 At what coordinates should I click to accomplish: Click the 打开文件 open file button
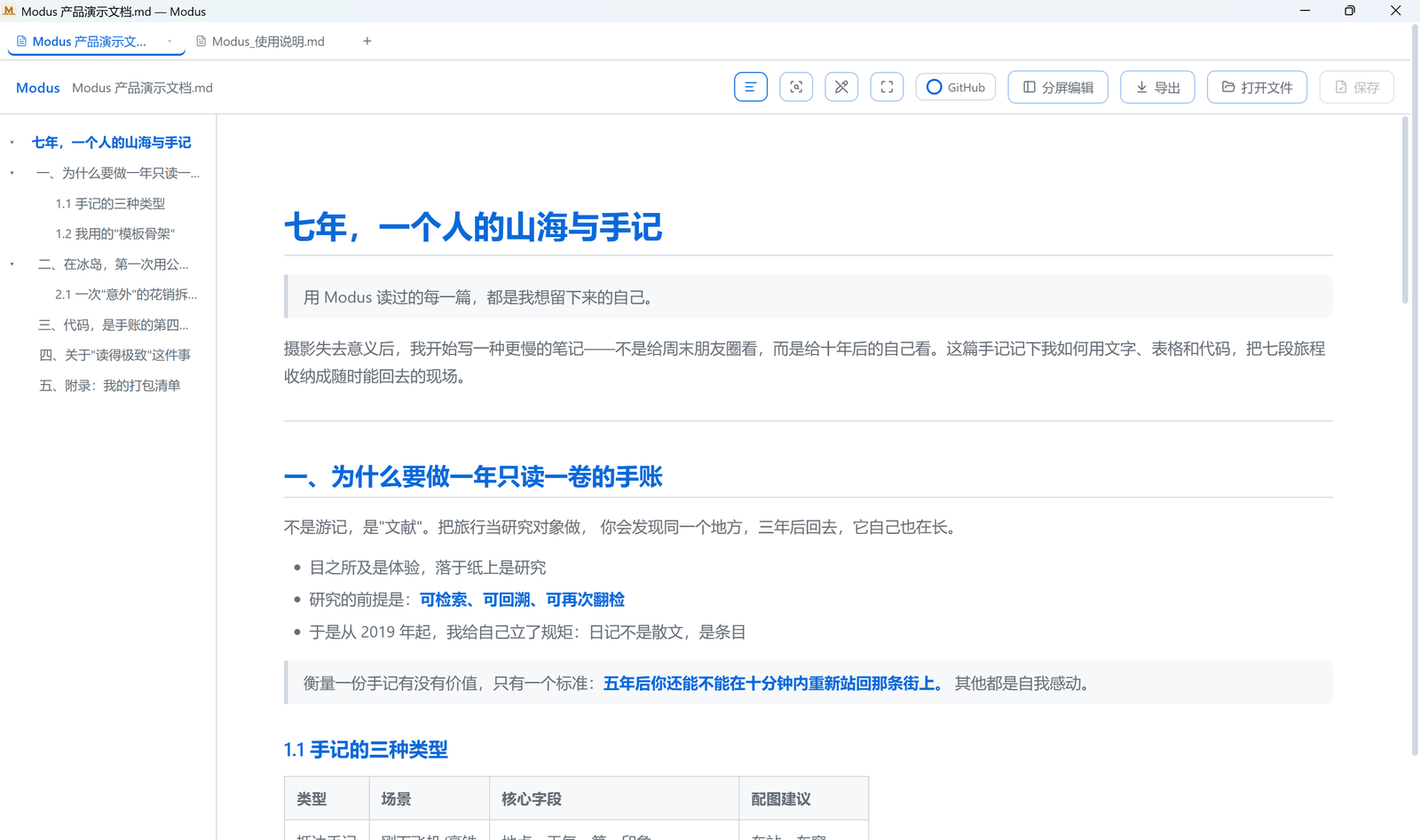[1257, 87]
